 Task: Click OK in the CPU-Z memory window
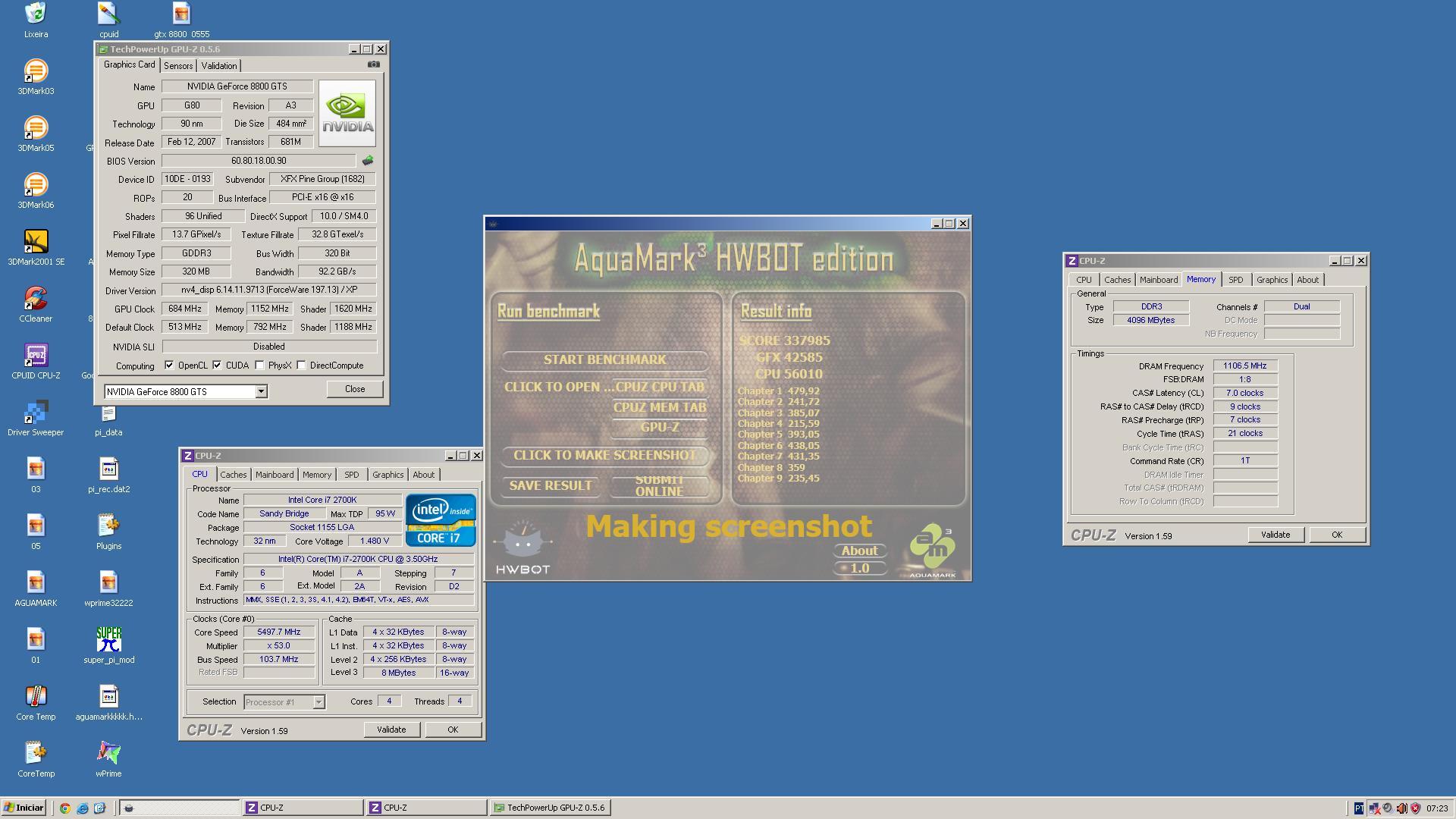coord(1337,535)
